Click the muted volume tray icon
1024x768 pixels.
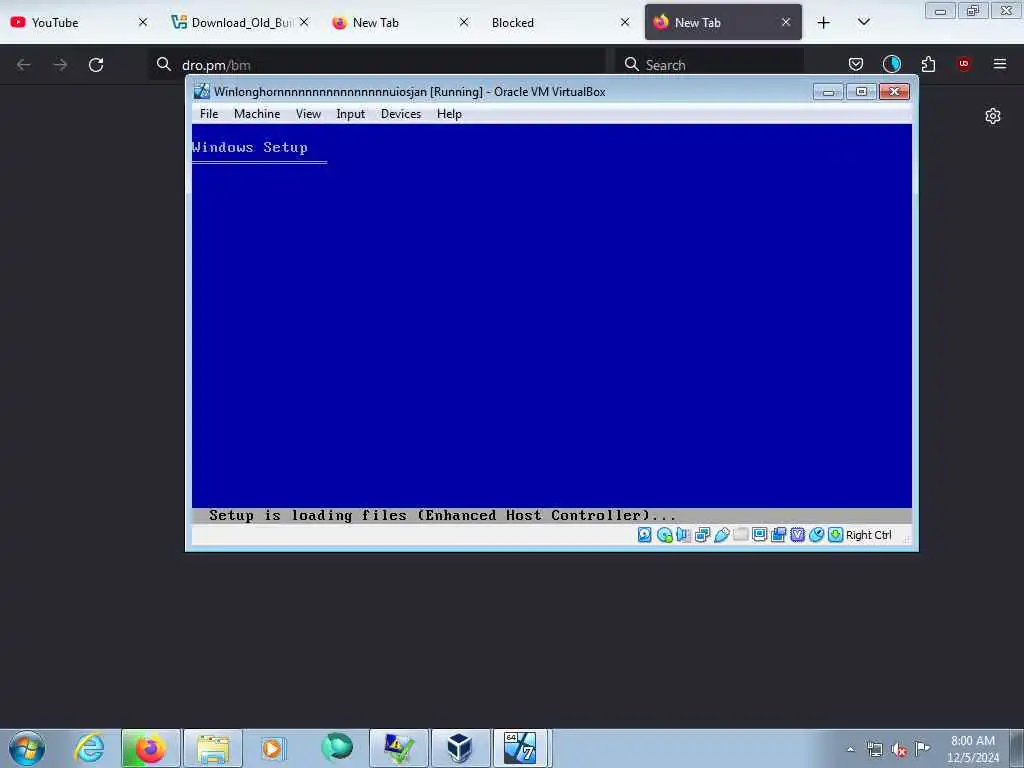[899, 750]
